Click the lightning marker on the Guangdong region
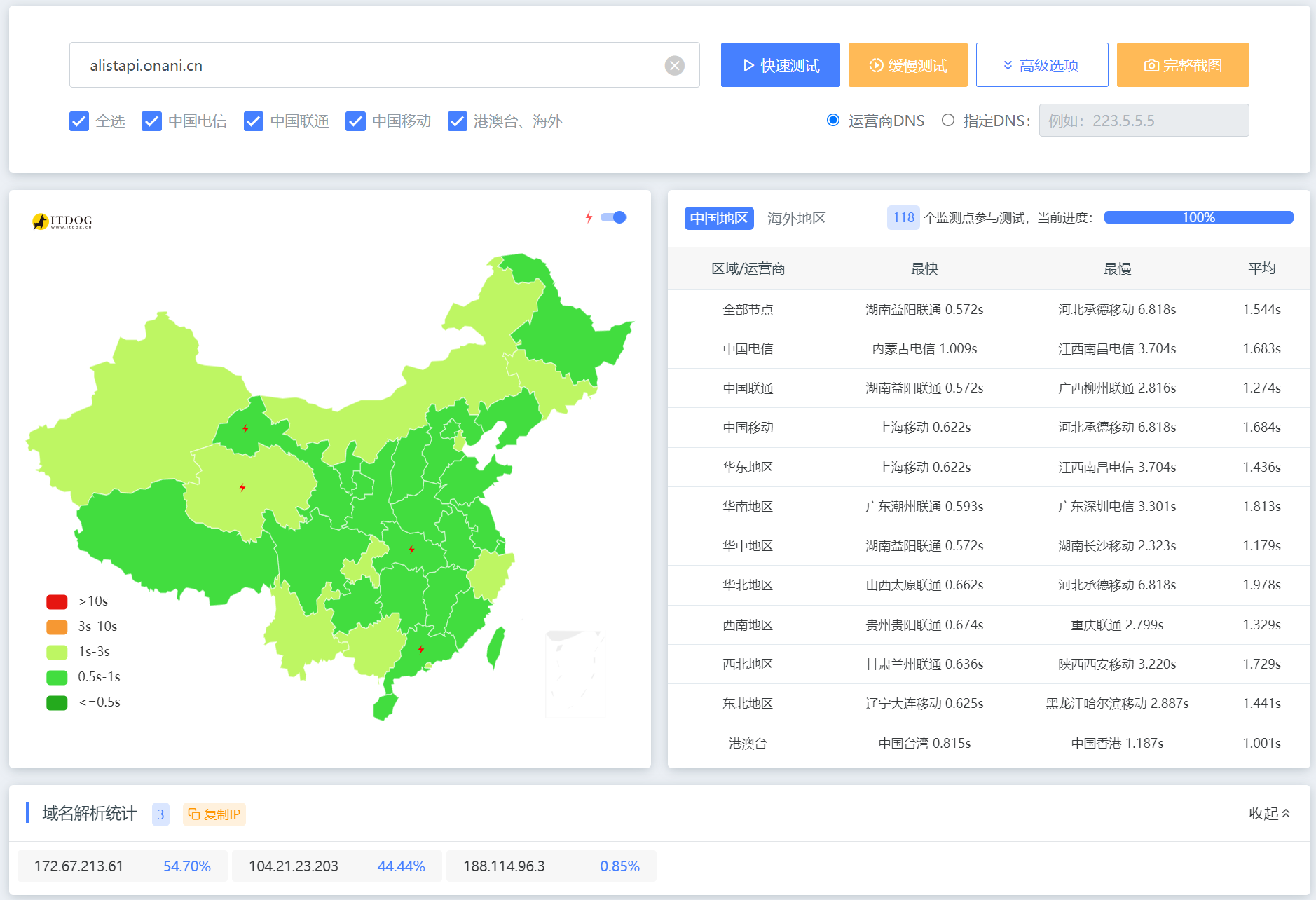Viewport: 1316px width, 900px height. tap(421, 650)
